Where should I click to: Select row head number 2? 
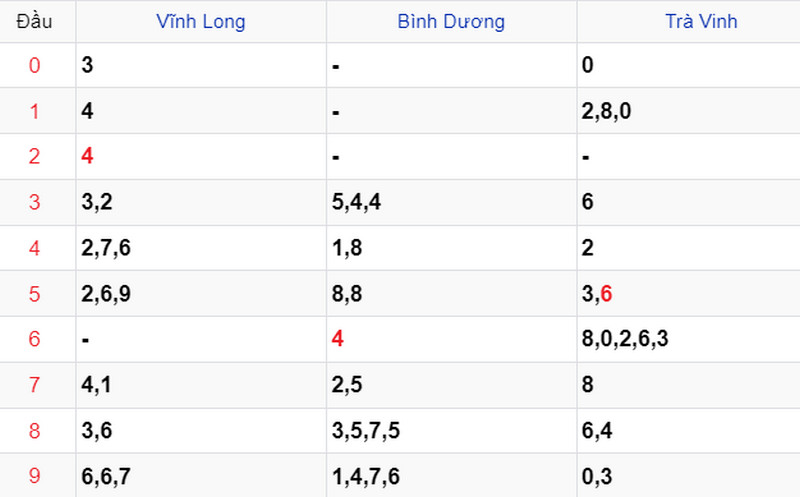pos(35,157)
